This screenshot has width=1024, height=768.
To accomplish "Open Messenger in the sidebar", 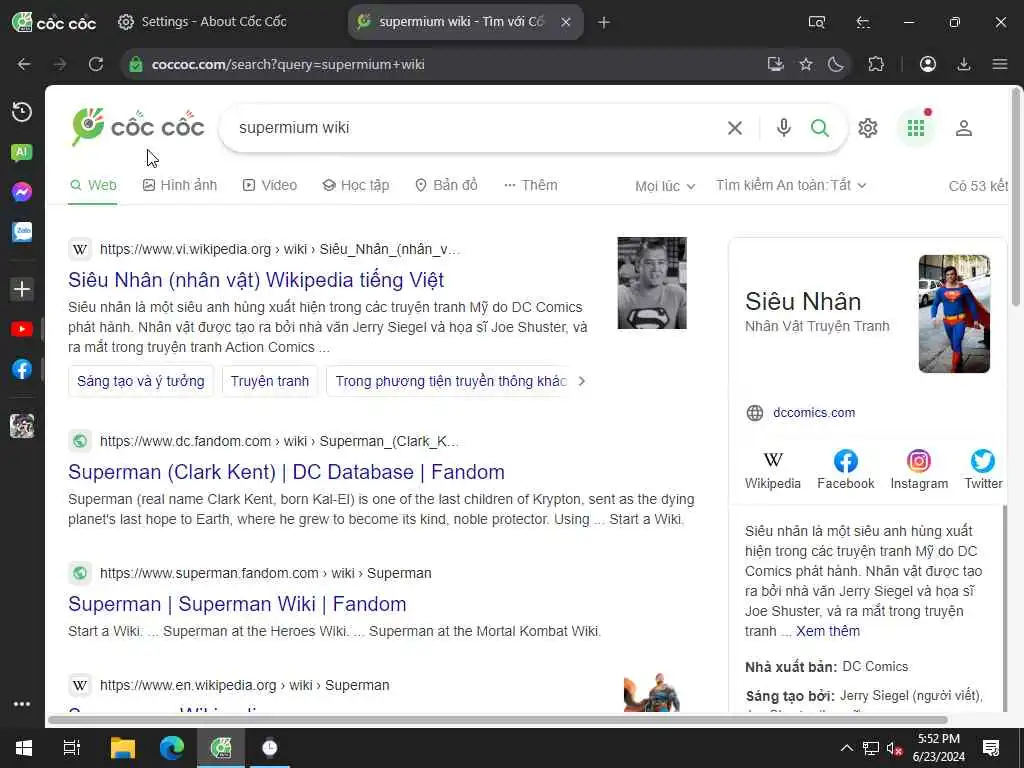I will pos(22,192).
